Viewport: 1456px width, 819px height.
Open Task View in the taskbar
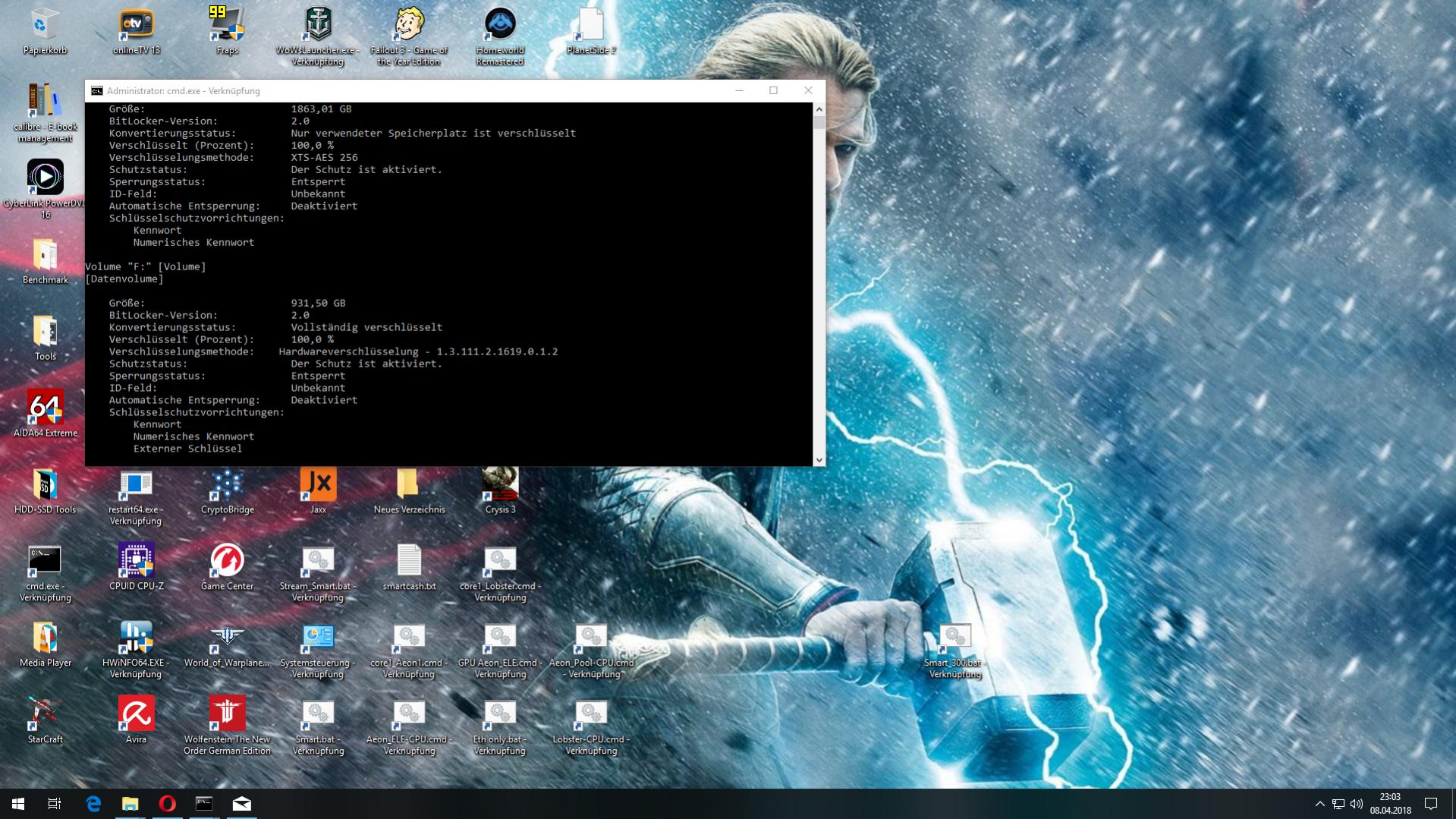pos(55,803)
